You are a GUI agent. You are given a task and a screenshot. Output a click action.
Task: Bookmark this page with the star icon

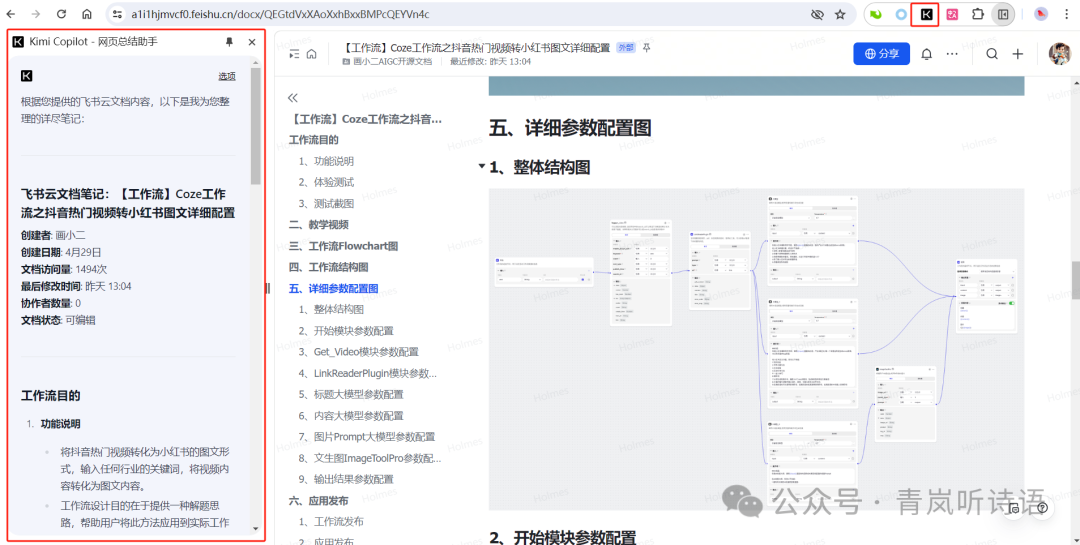point(840,14)
